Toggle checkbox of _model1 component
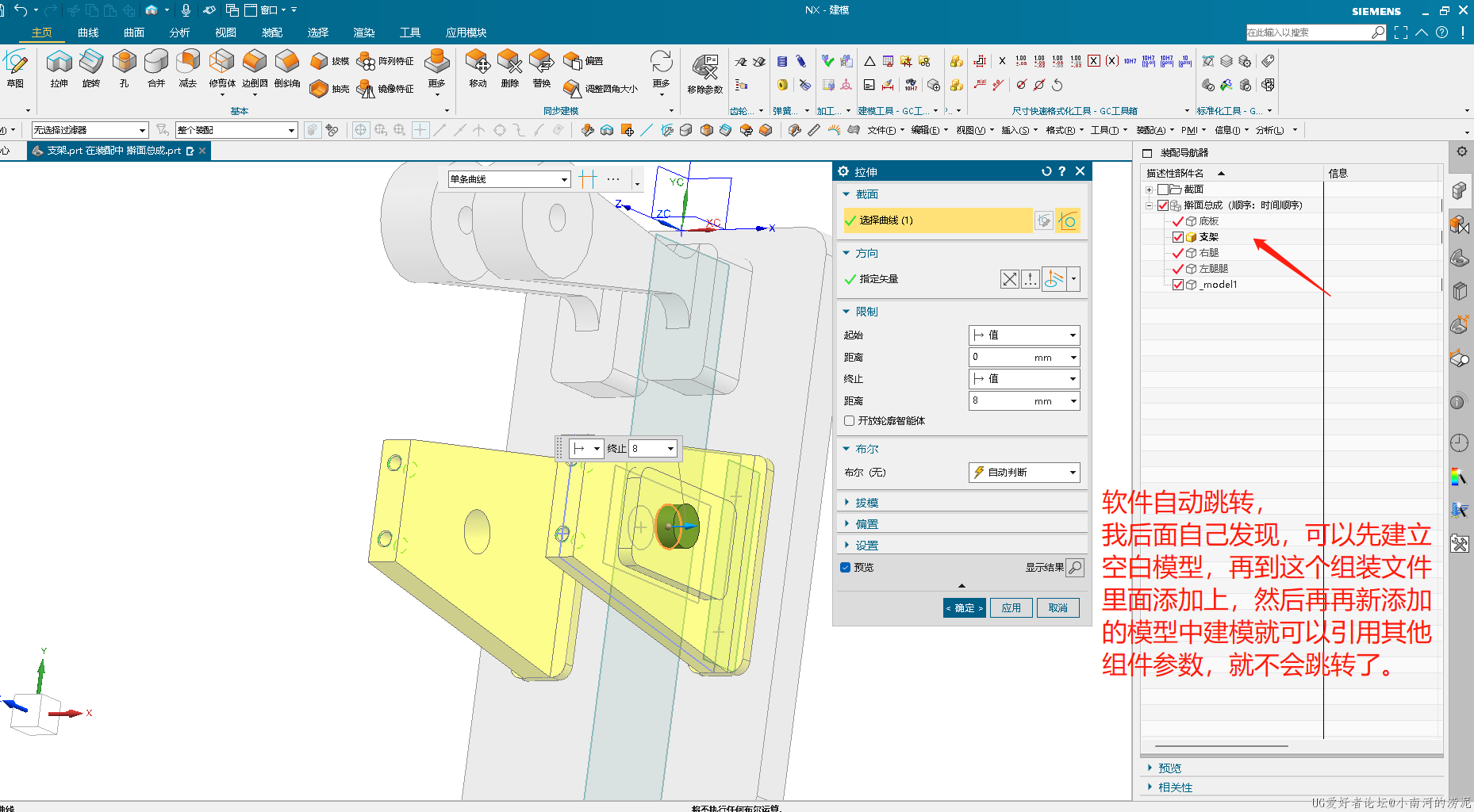 [1178, 285]
